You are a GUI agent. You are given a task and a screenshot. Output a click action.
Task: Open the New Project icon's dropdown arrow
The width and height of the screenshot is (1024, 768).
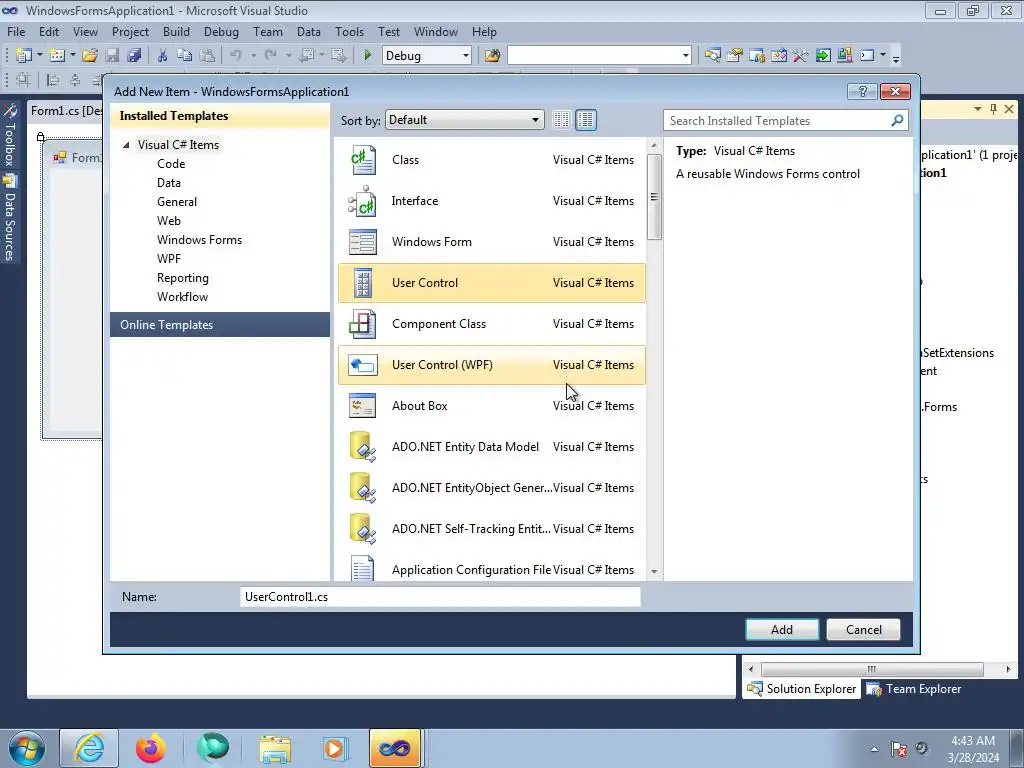pos(39,56)
